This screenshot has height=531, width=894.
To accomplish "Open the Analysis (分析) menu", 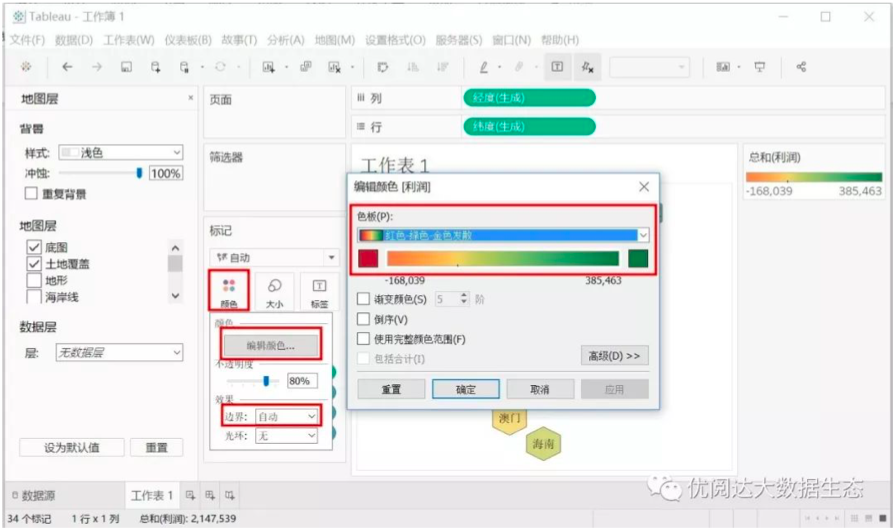I will (286, 40).
